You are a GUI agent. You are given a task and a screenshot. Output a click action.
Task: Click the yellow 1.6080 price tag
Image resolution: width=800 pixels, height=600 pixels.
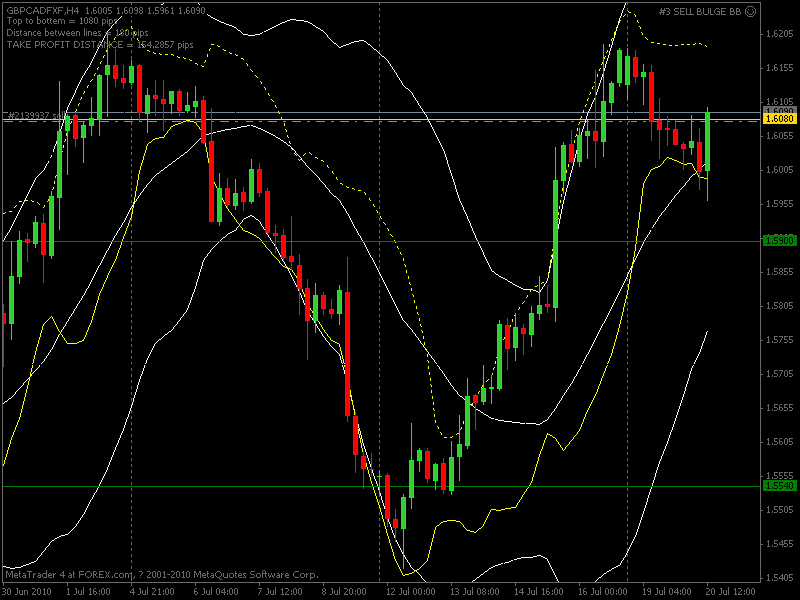[780, 119]
